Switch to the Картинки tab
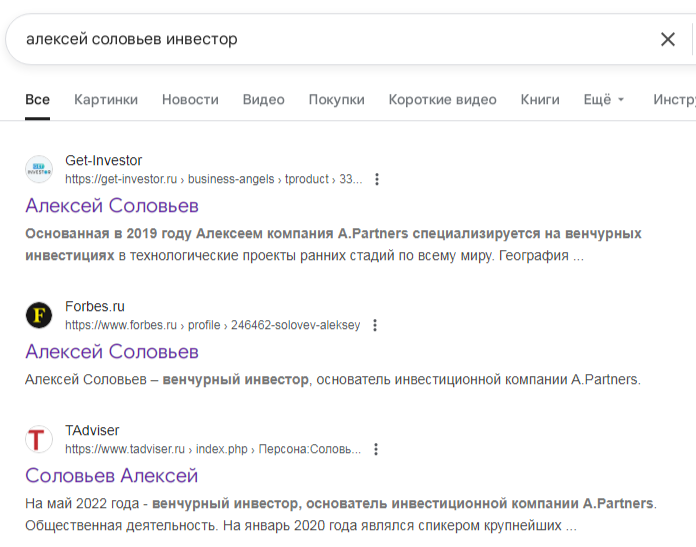 [106, 99]
